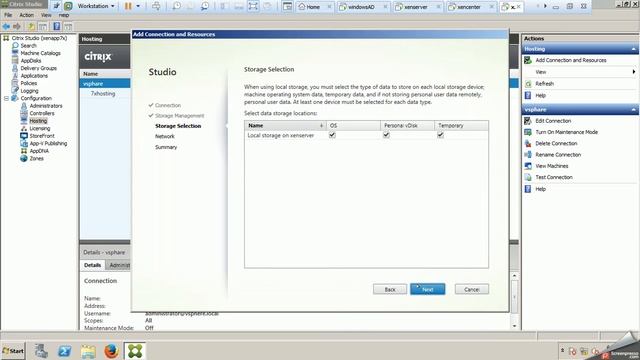Screen dimensions: 640x360
Task: Tick the OS checkbox for Local storage
Action: (332, 135)
